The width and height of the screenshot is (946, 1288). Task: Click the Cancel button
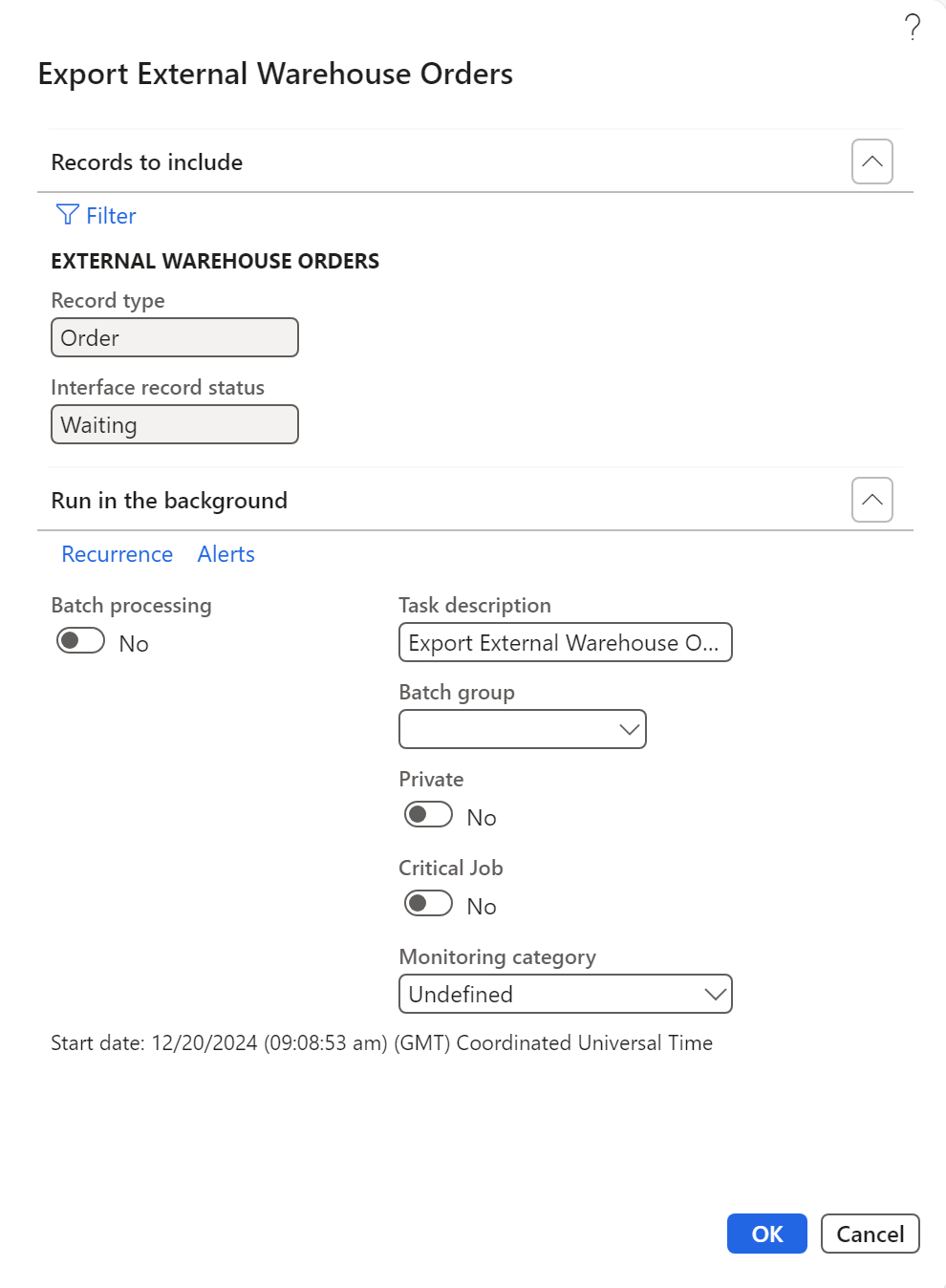click(870, 1234)
